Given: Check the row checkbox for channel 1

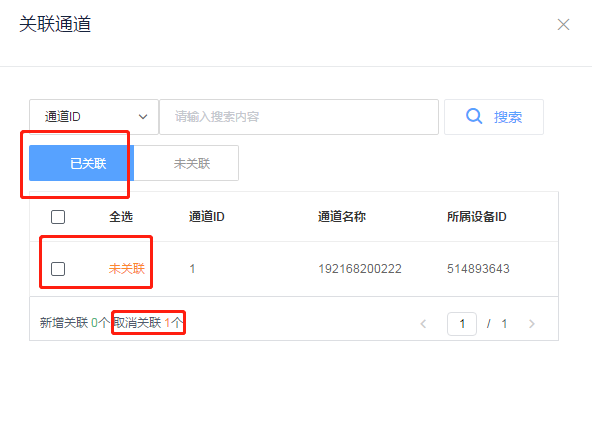Looking at the screenshot, I should (x=58, y=269).
